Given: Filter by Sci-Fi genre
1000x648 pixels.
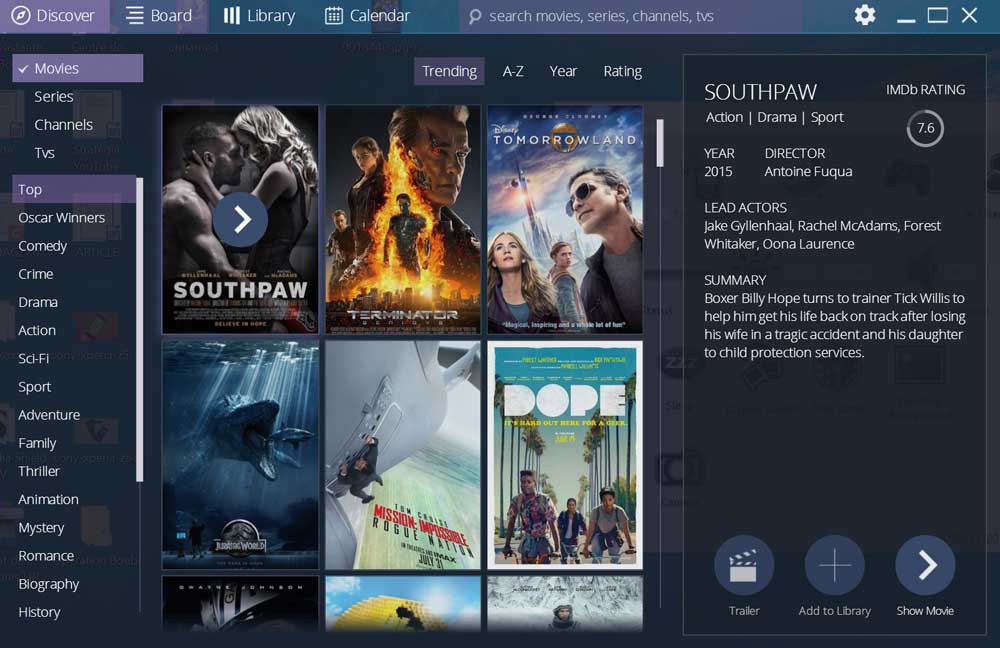Looking at the screenshot, I should pos(33,358).
